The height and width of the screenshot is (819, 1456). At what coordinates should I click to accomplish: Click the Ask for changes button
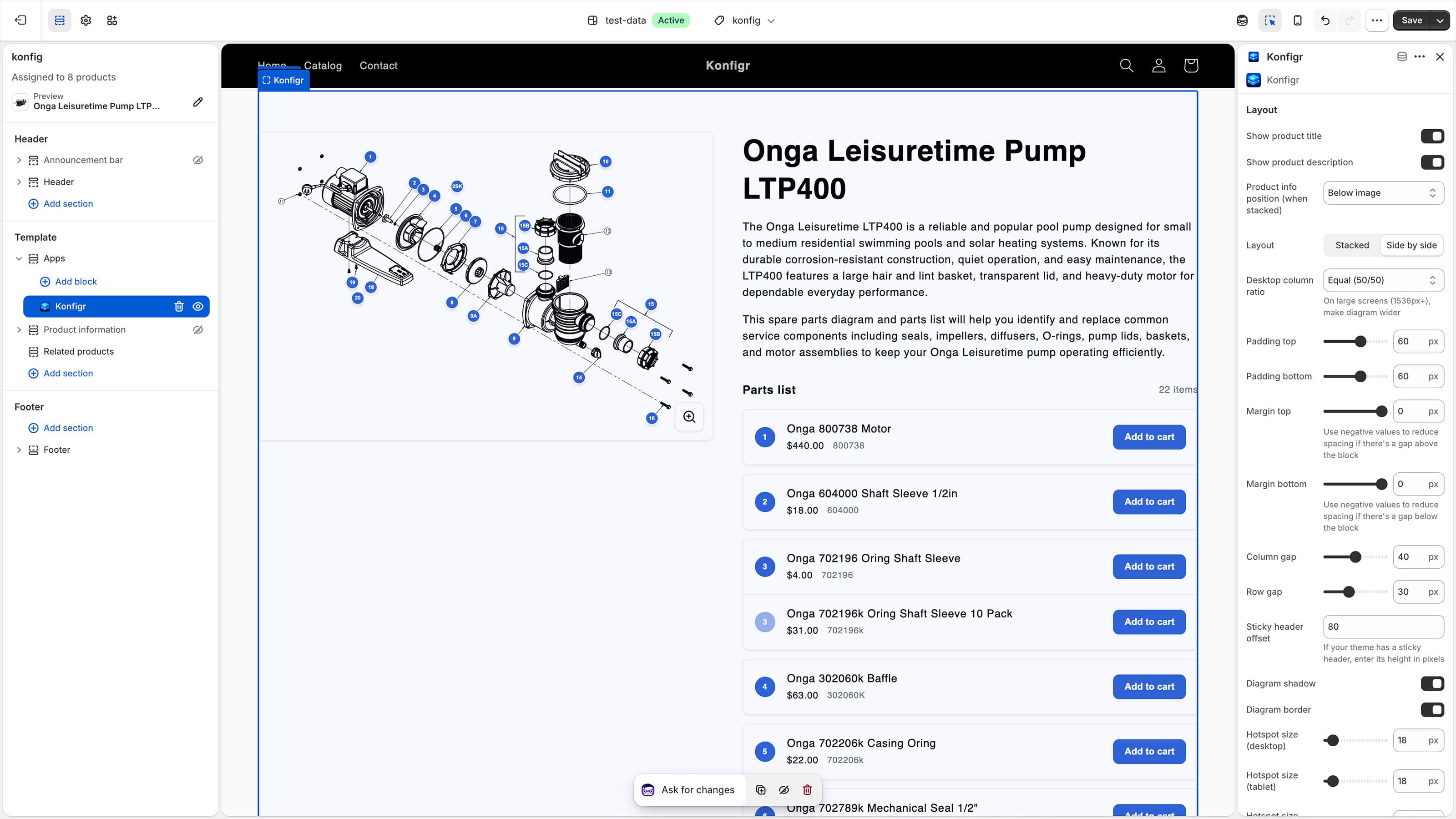pyautogui.click(x=688, y=789)
